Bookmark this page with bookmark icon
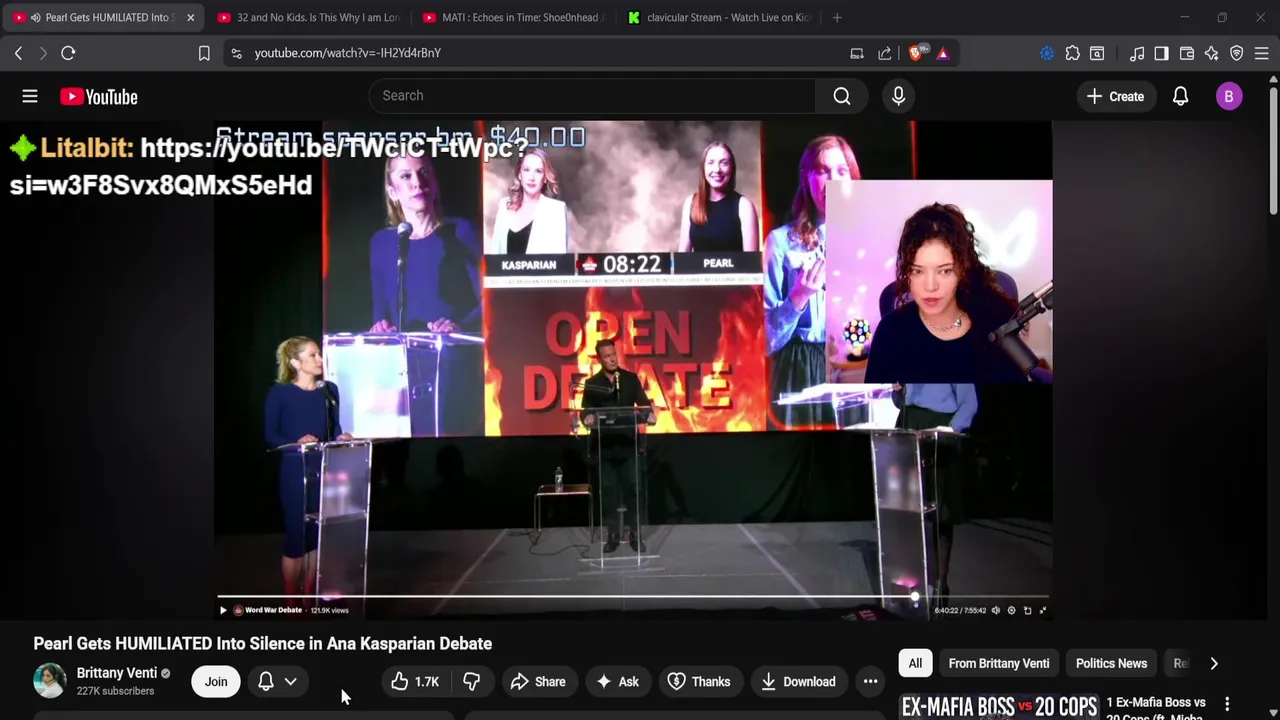The image size is (1280, 720). (204, 53)
